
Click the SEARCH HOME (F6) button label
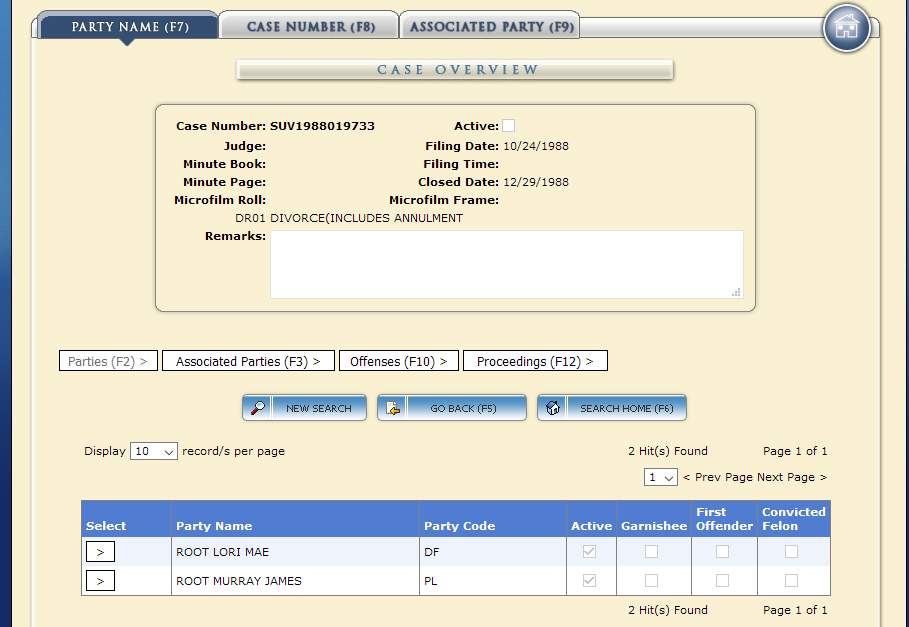point(627,409)
